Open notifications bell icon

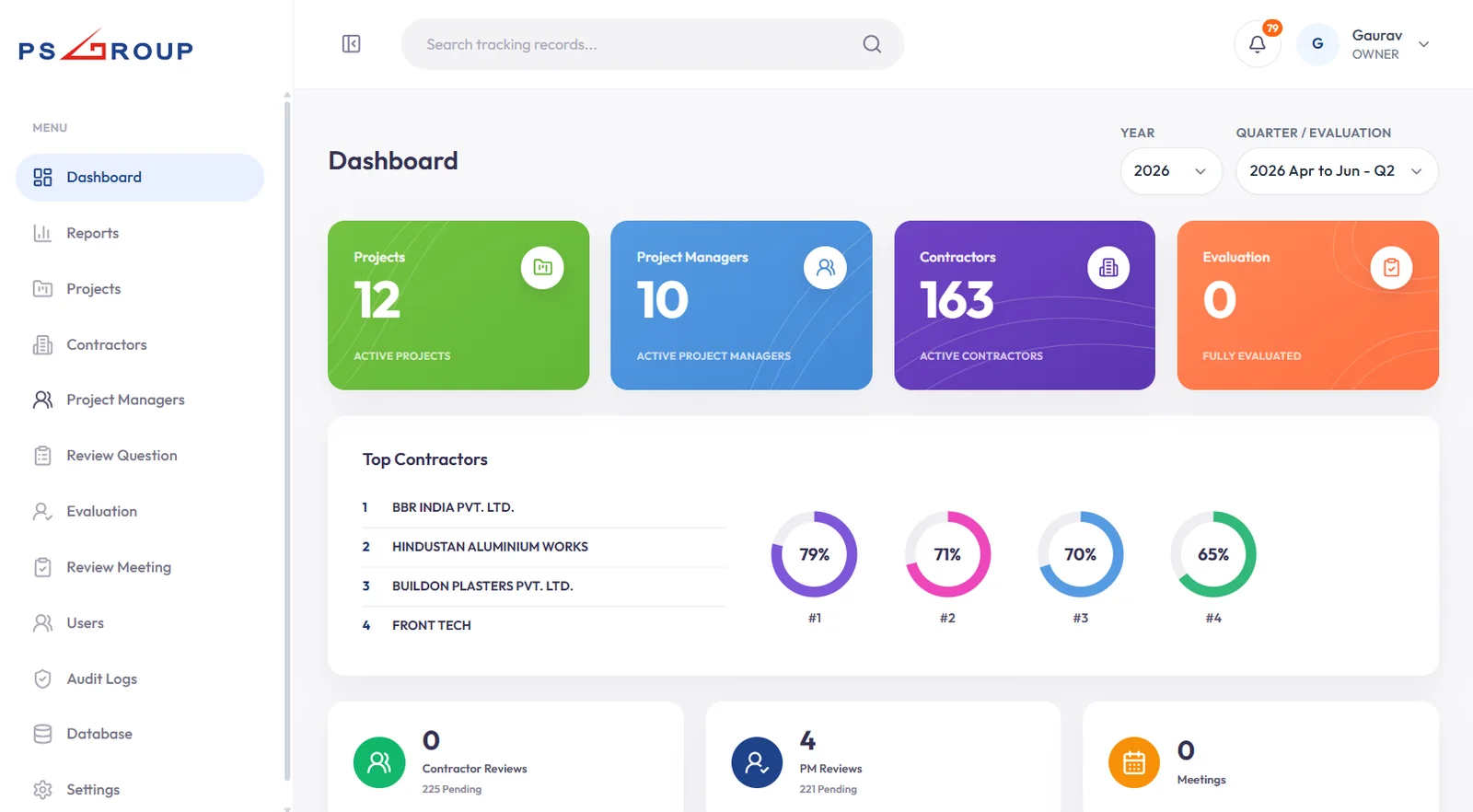pyautogui.click(x=1257, y=44)
